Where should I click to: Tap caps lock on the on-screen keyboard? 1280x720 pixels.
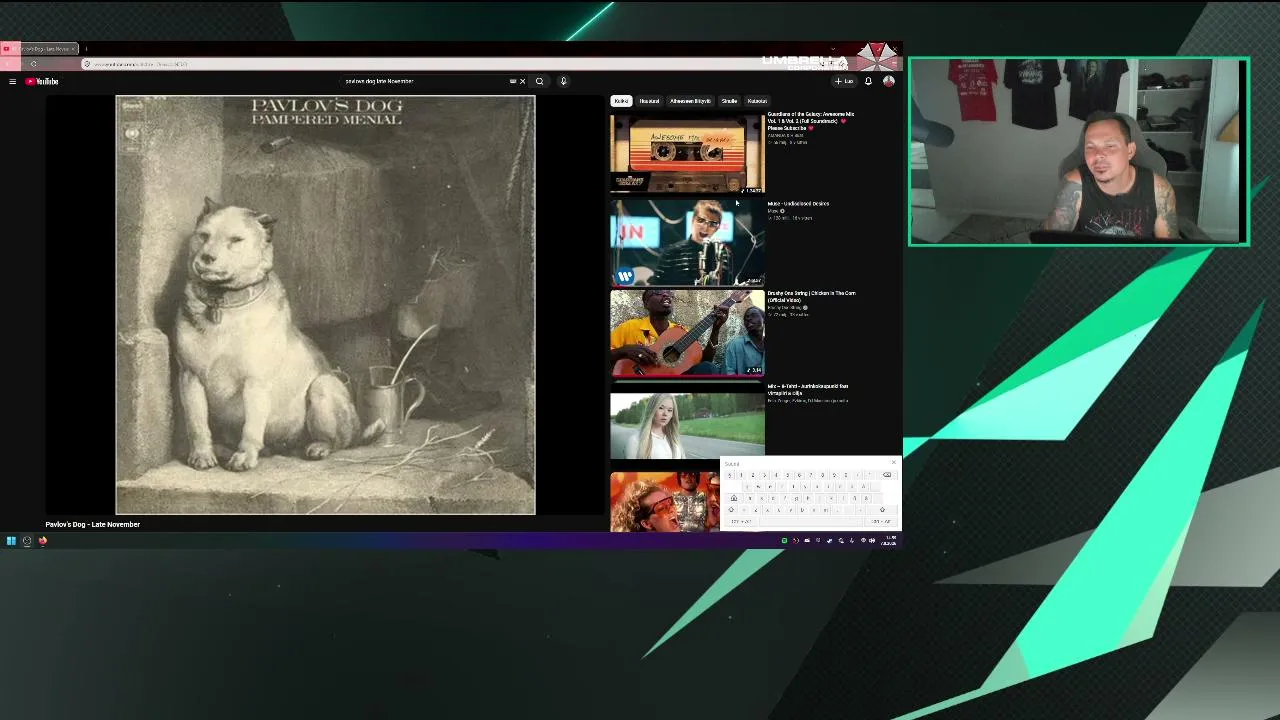[x=733, y=498]
